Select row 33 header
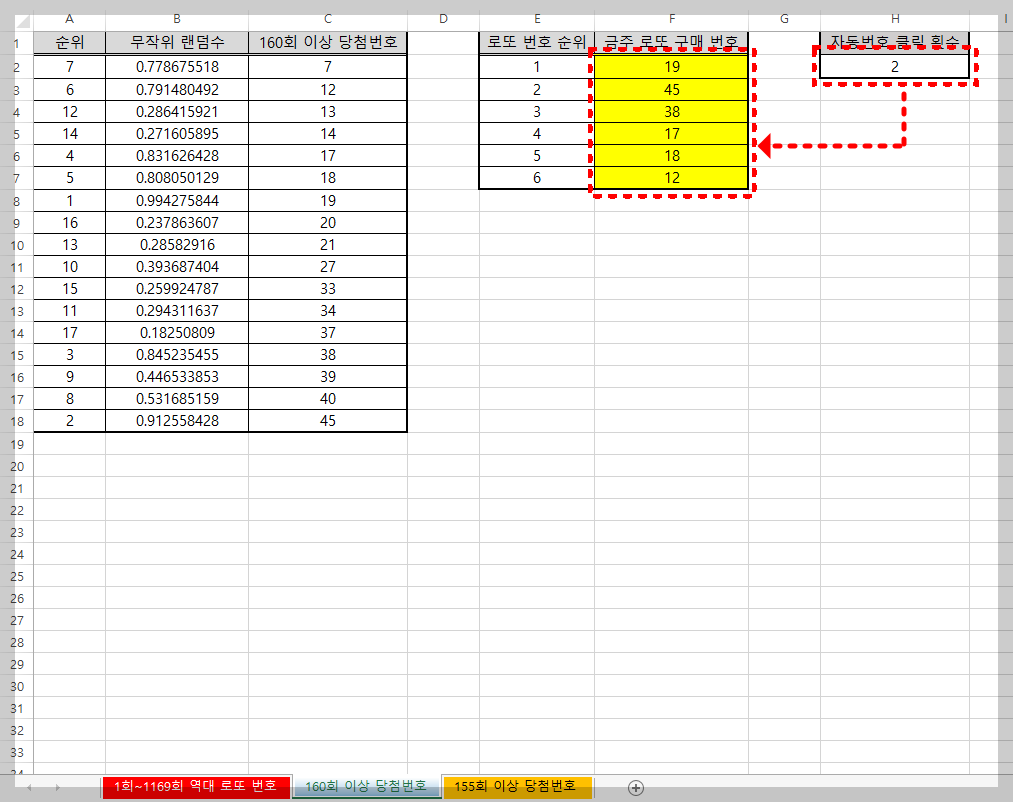This screenshot has width=1013, height=802. tap(17, 752)
